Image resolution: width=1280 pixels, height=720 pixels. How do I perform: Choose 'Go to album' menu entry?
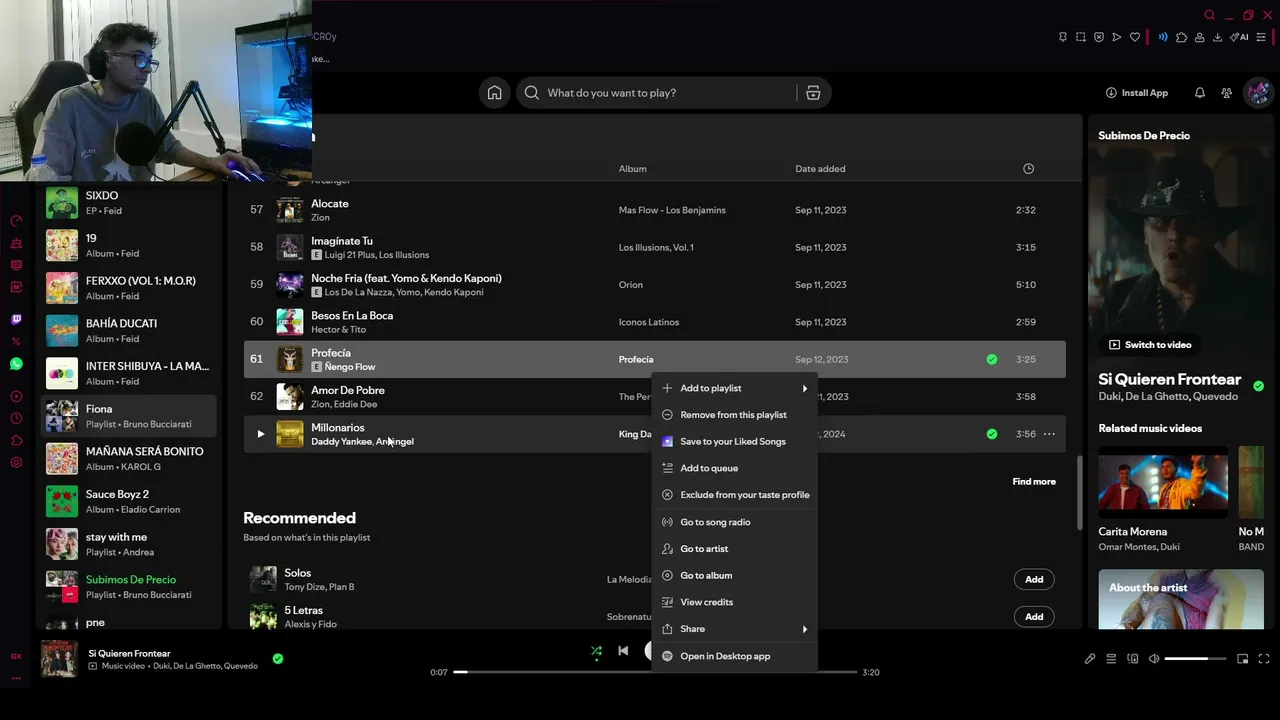(x=734, y=575)
